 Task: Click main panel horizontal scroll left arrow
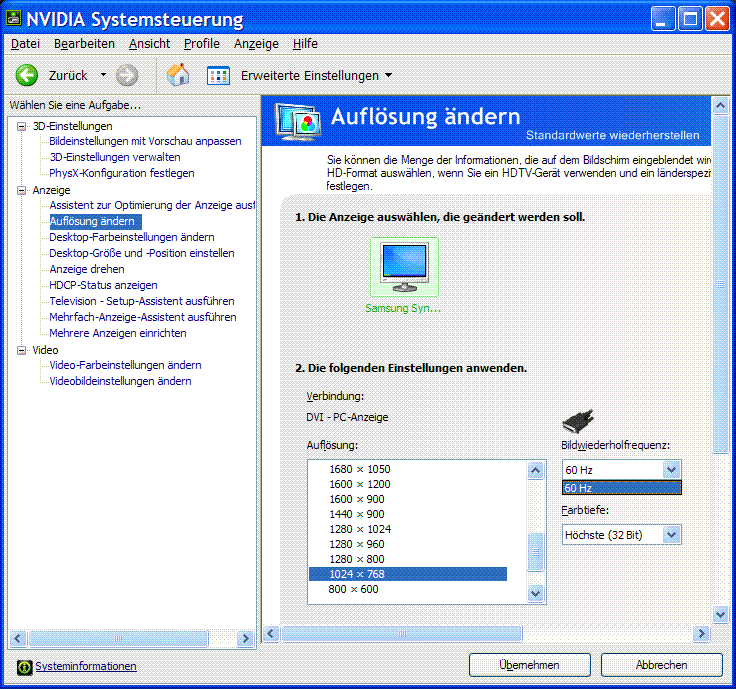271,634
